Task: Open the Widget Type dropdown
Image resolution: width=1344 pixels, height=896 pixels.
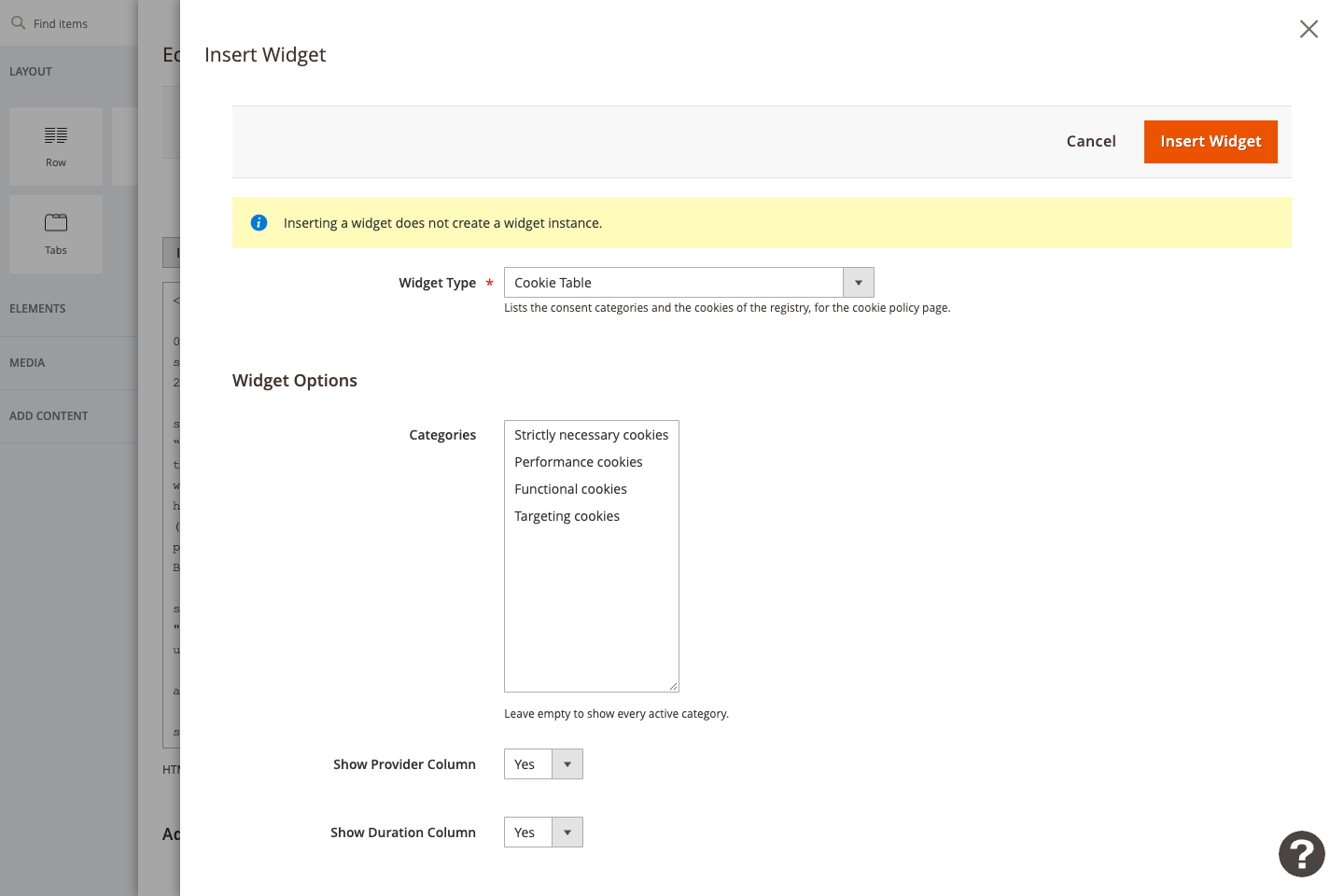Action: coord(689,283)
